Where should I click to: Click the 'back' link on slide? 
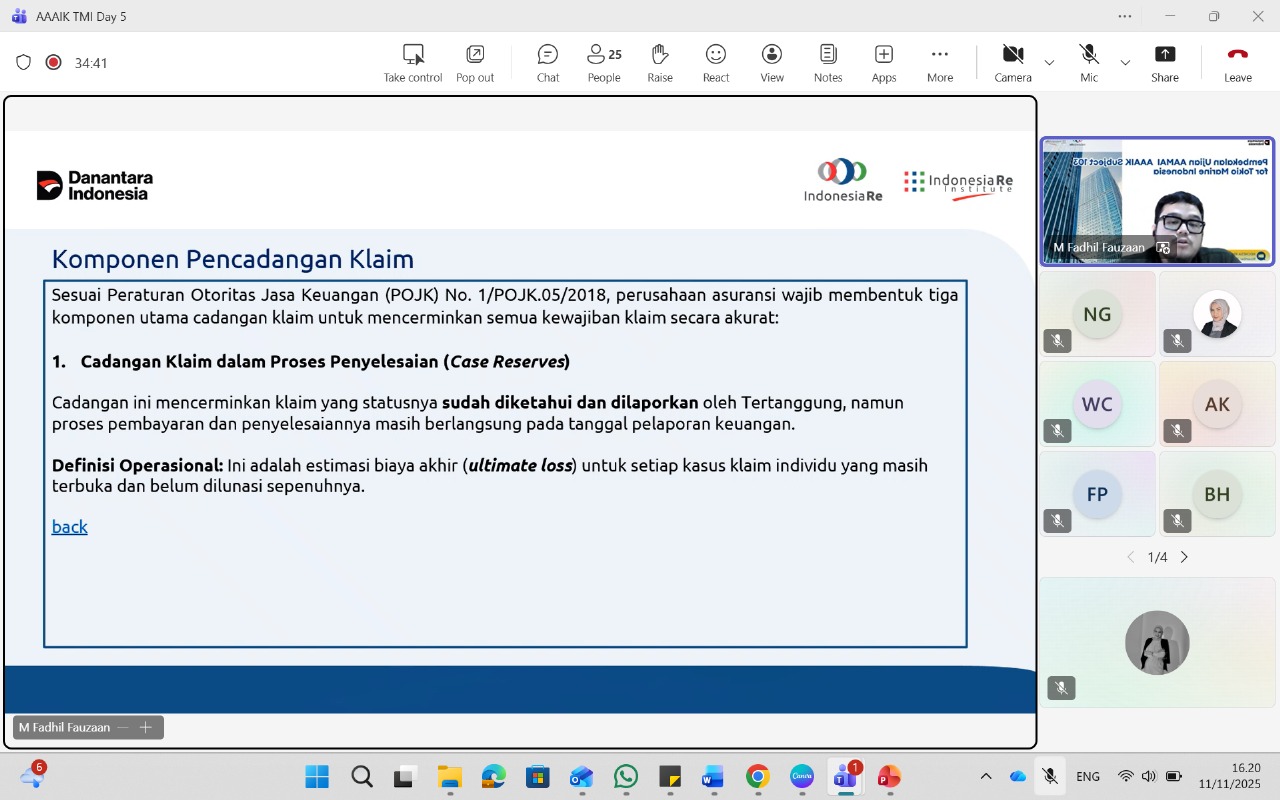[x=70, y=527]
